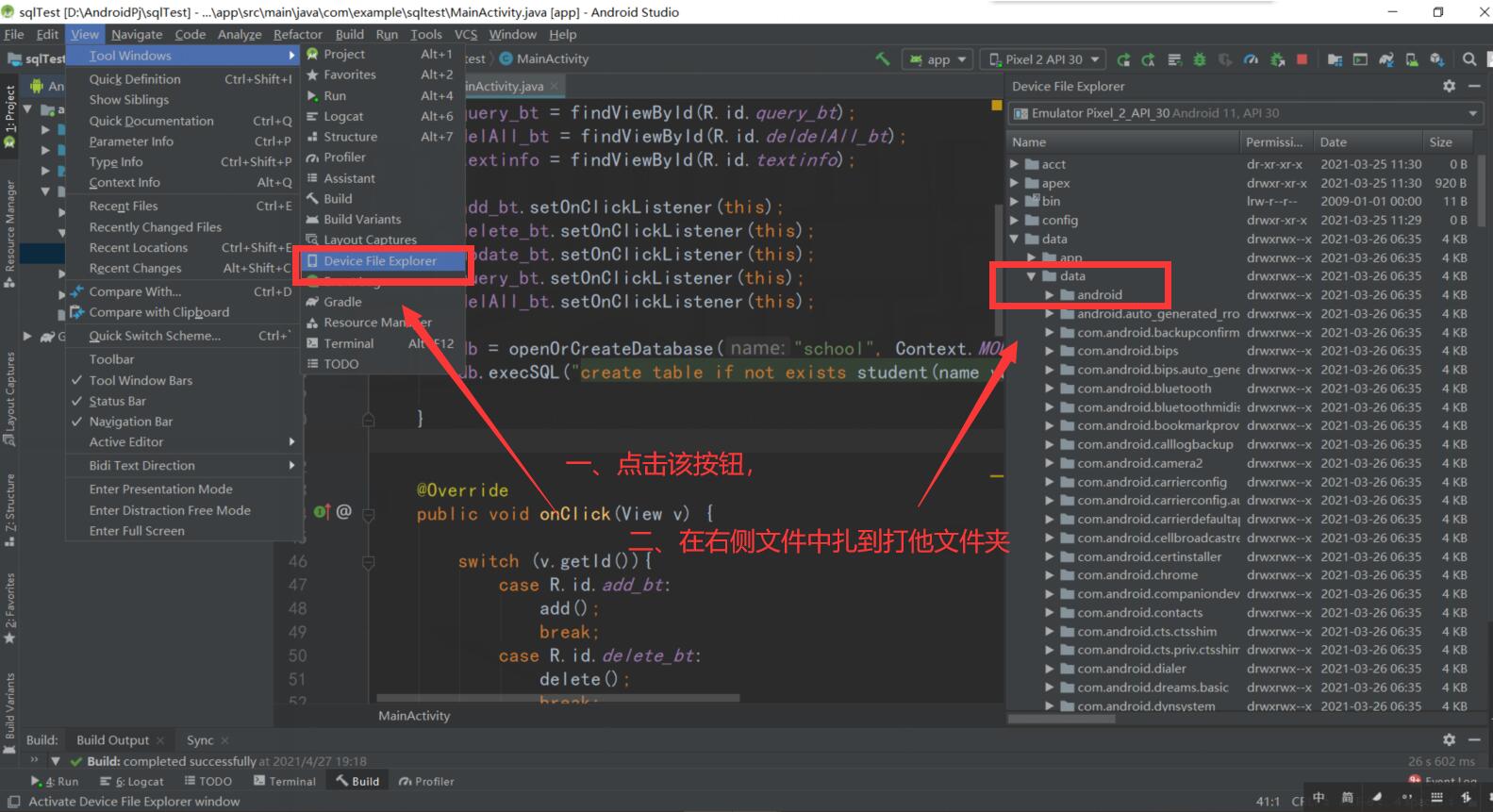Switch to the Sync tab in Build panel
This screenshot has height=812, width=1493.
click(200, 740)
